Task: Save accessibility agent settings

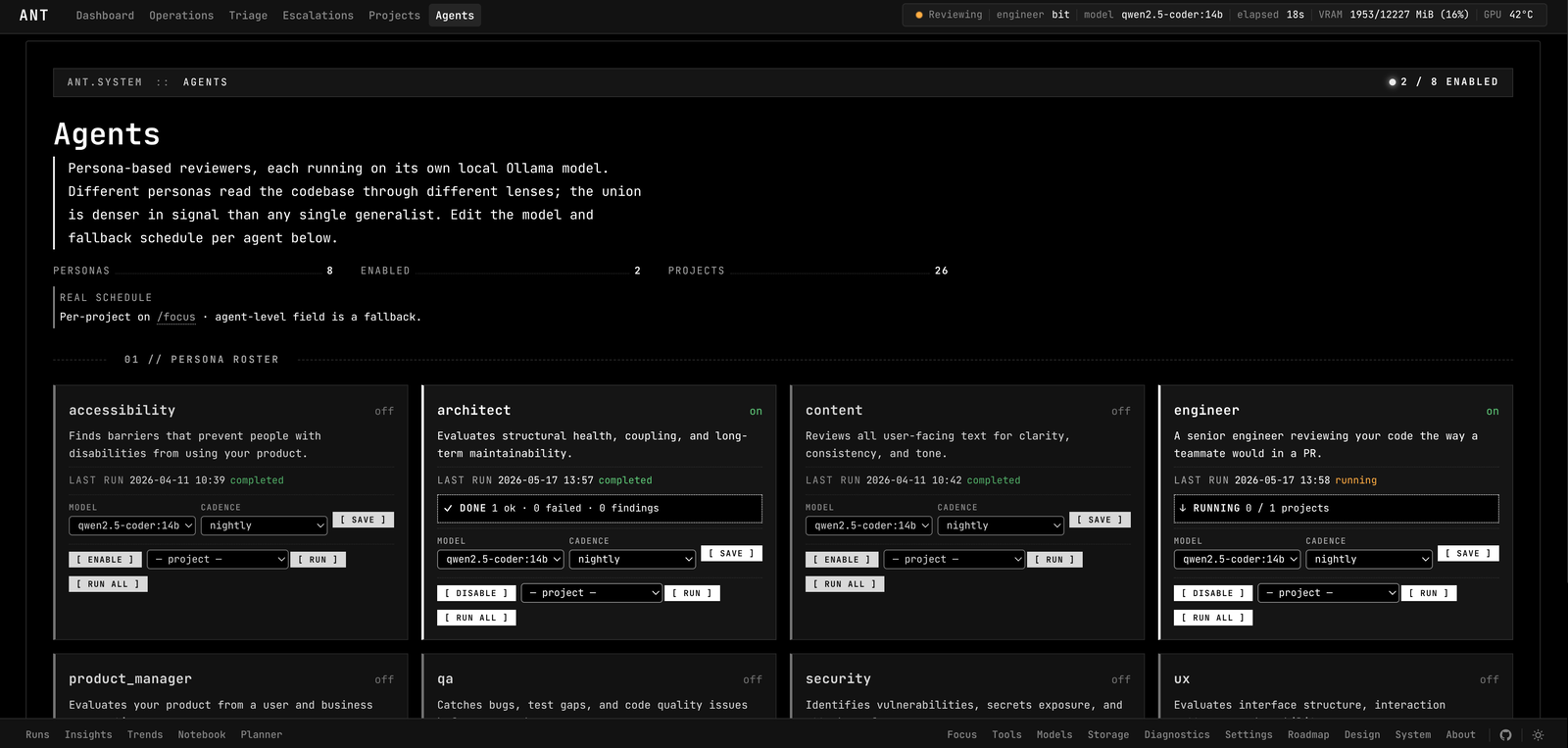Action: (x=363, y=520)
